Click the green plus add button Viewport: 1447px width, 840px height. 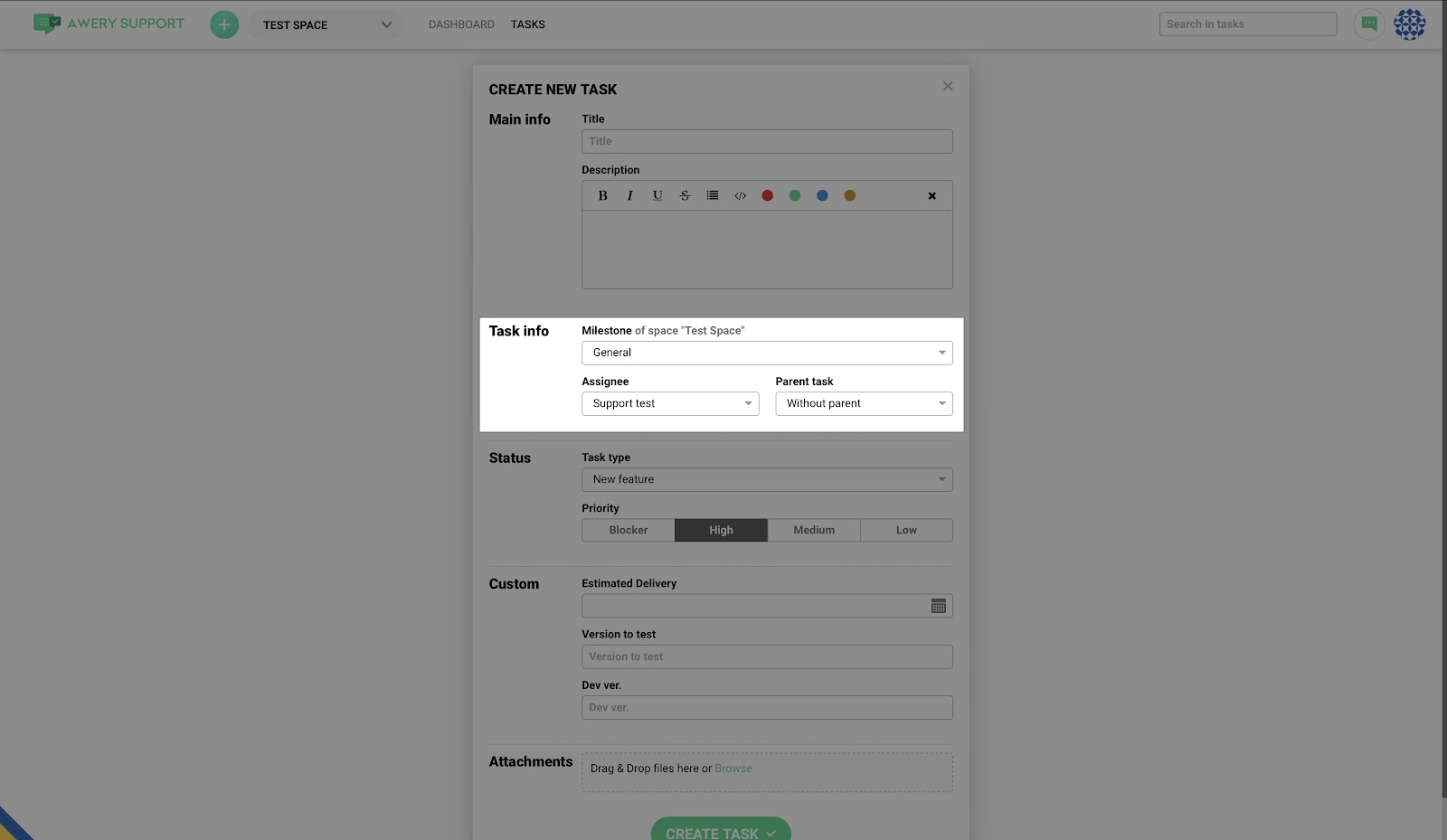pyautogui.click(x=224, y=24)
